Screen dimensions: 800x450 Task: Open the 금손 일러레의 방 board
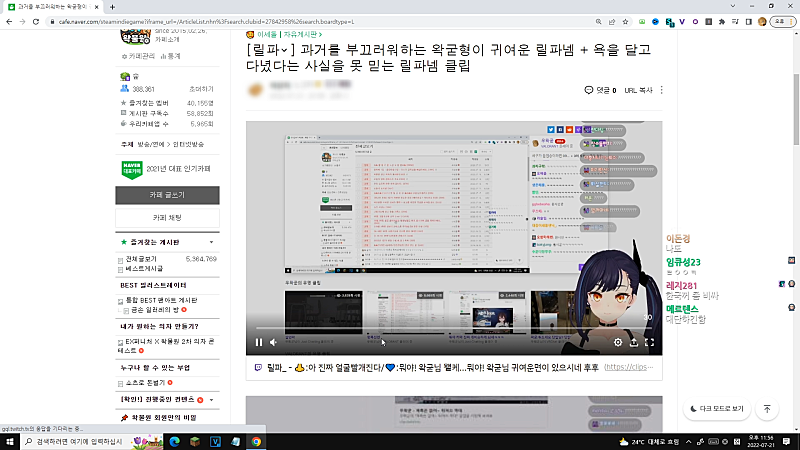[155, 310]
